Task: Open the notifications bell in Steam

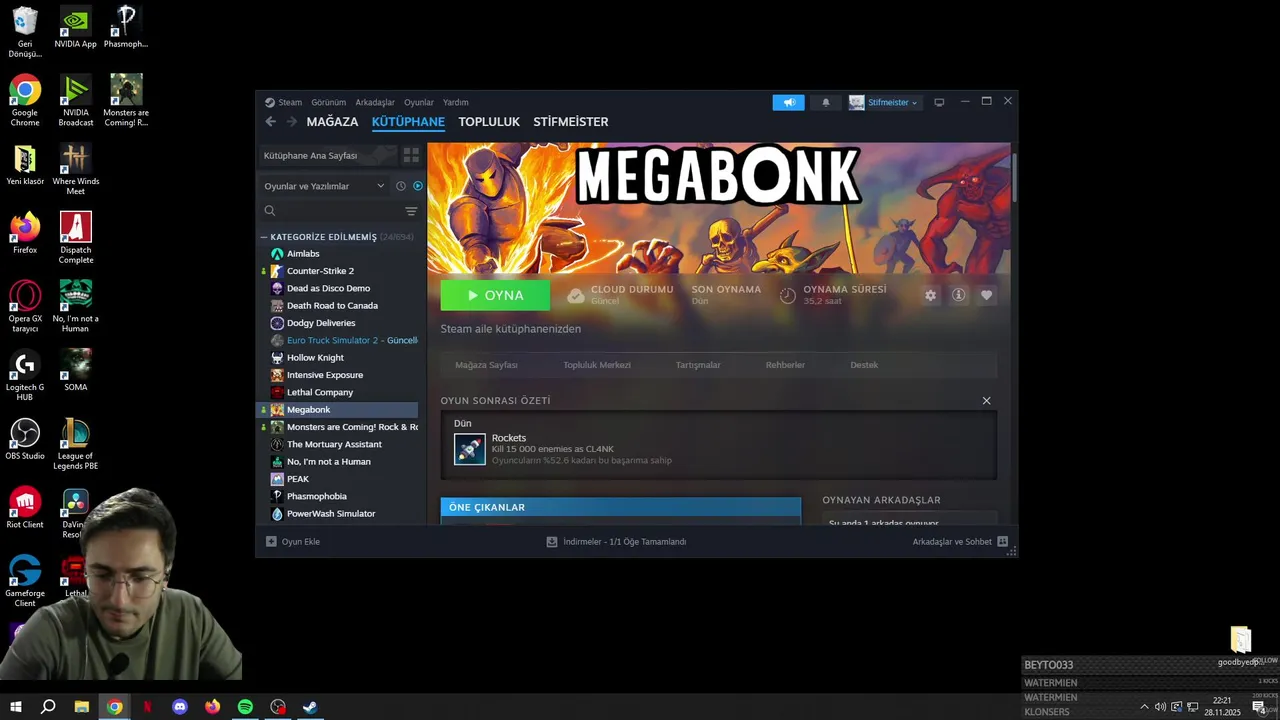Action: click(x=826, y=102)
